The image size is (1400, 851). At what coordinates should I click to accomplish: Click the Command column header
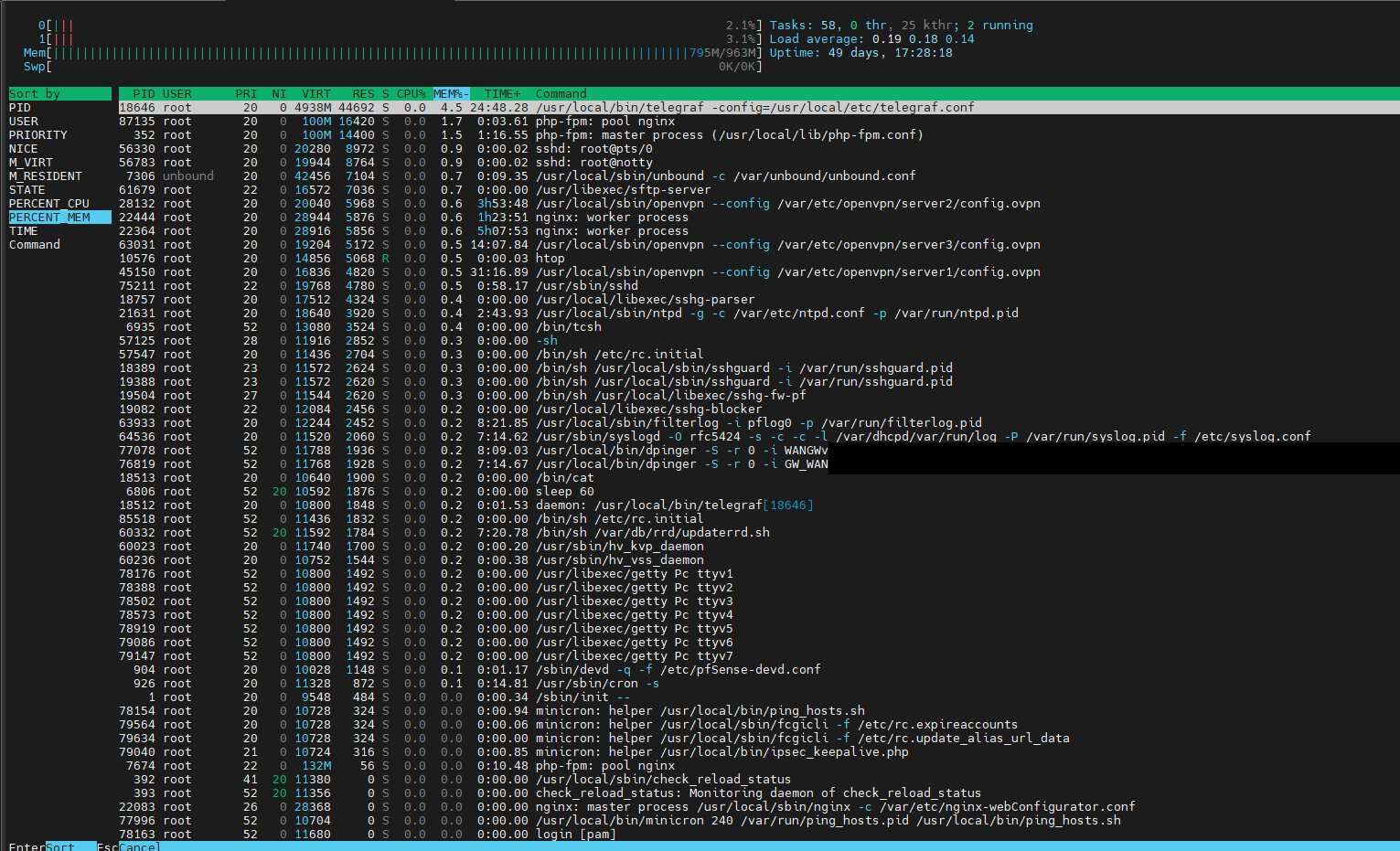pos(561,94)
